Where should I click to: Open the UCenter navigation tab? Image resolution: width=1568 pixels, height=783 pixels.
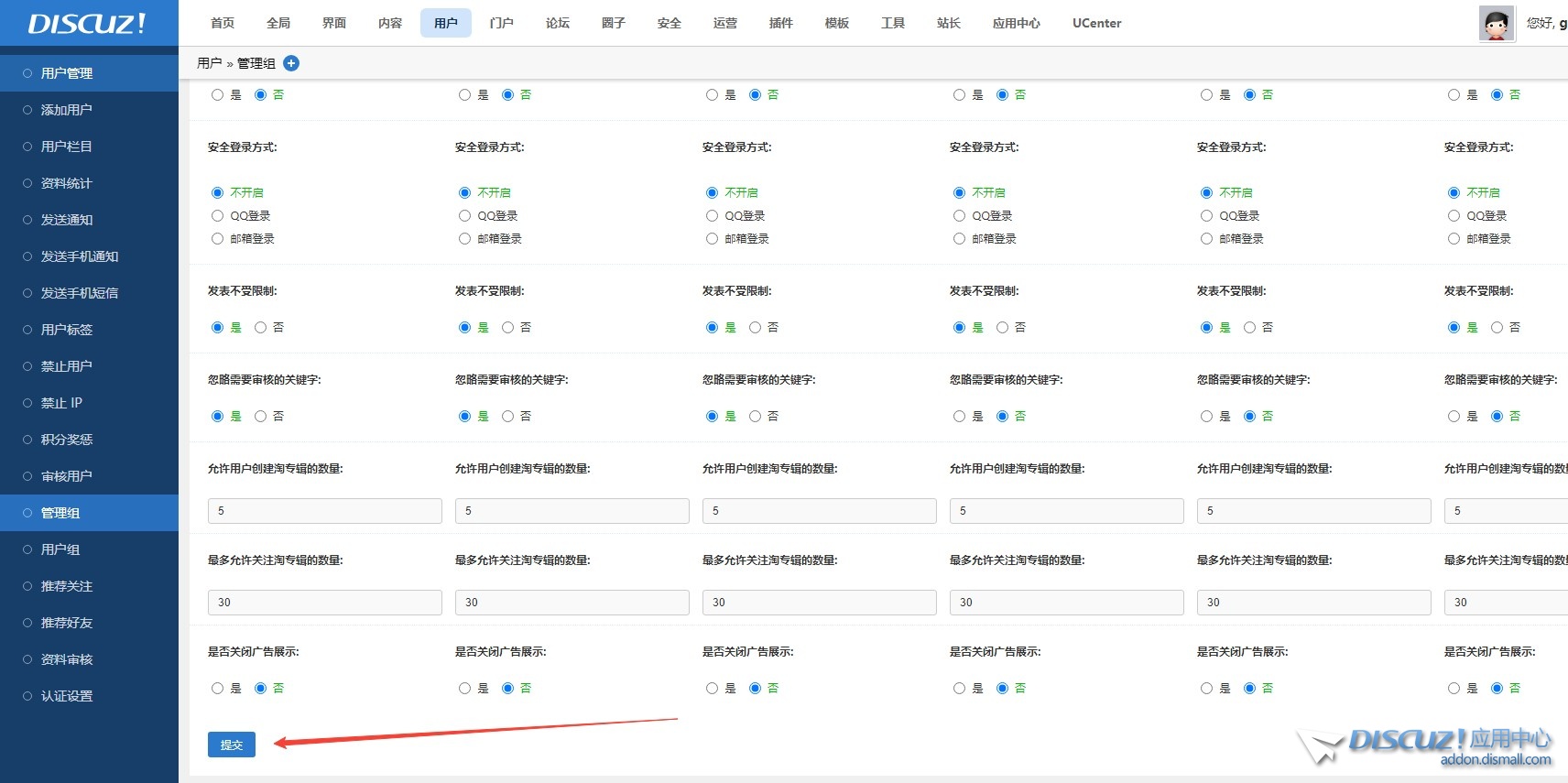pos(1096,23)
